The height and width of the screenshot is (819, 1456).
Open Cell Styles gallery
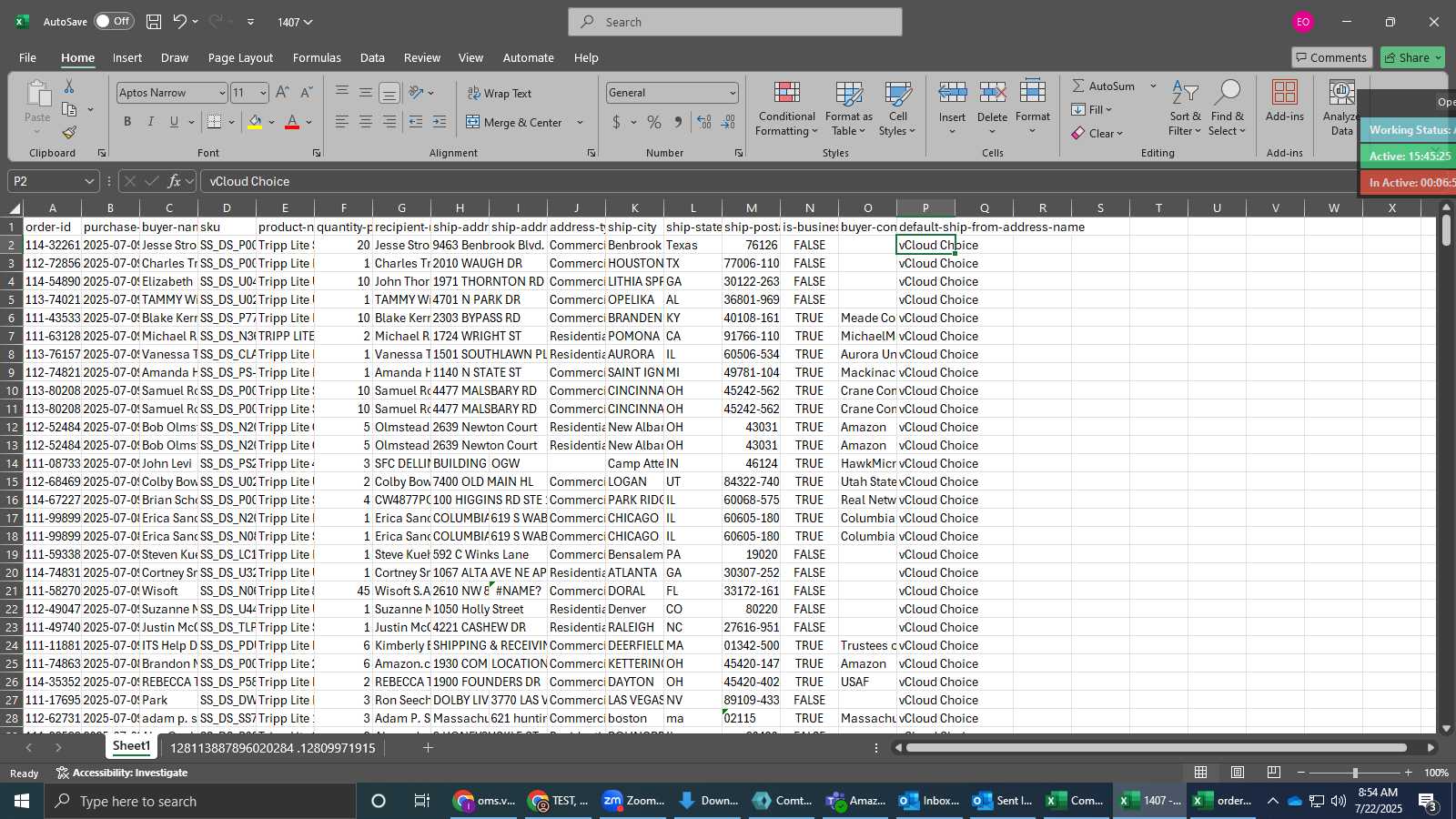[x=898, y=109]
